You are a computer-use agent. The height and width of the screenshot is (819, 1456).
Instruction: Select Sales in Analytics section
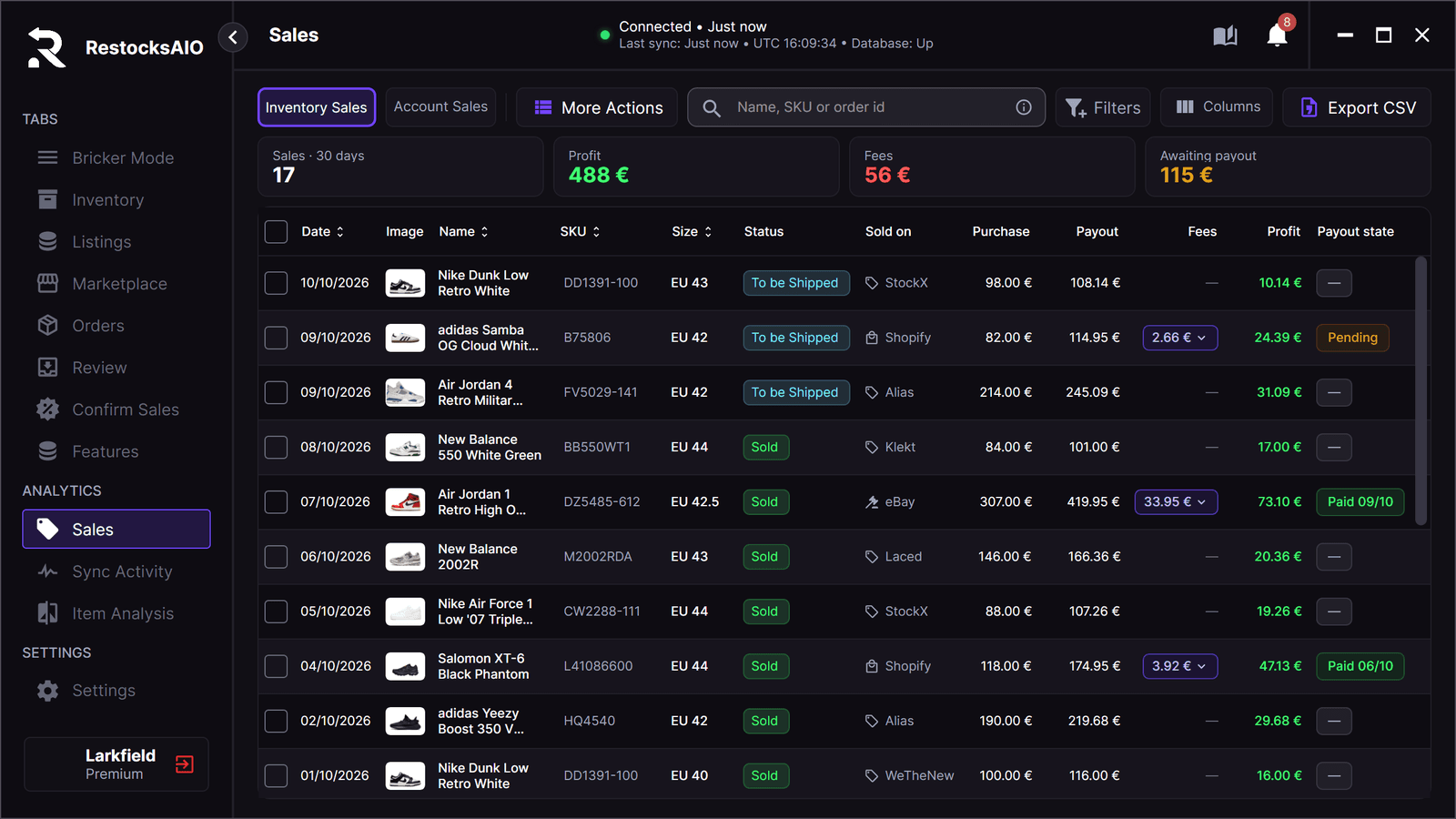116,530
